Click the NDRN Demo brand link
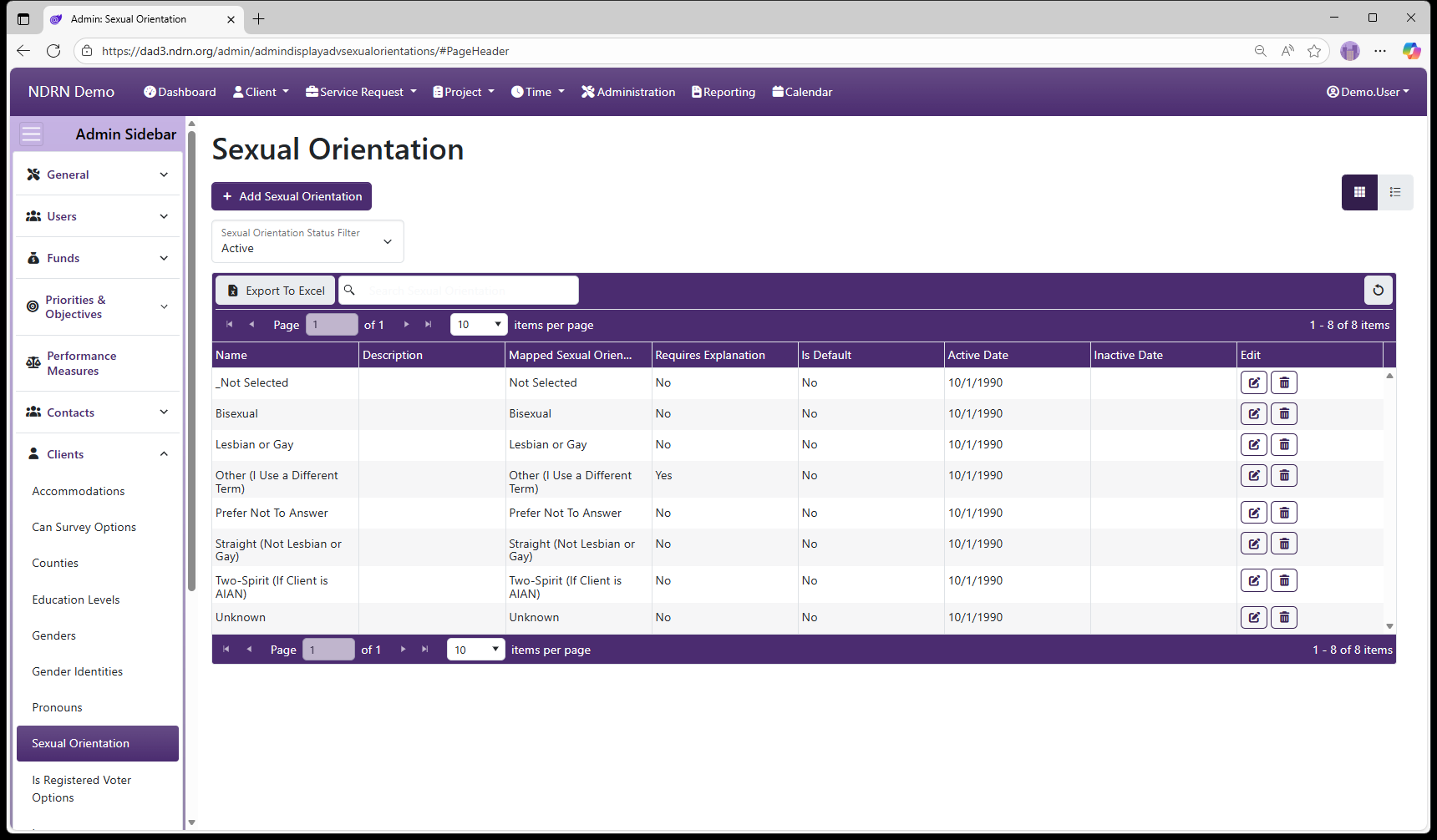This screenshot has width=1437, height=840. point(71,92)
